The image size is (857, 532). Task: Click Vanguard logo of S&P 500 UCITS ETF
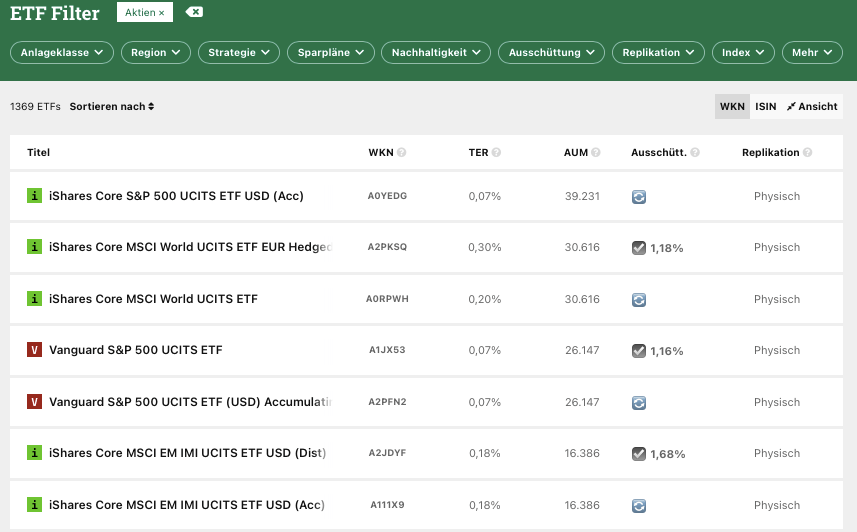[34, 350]
